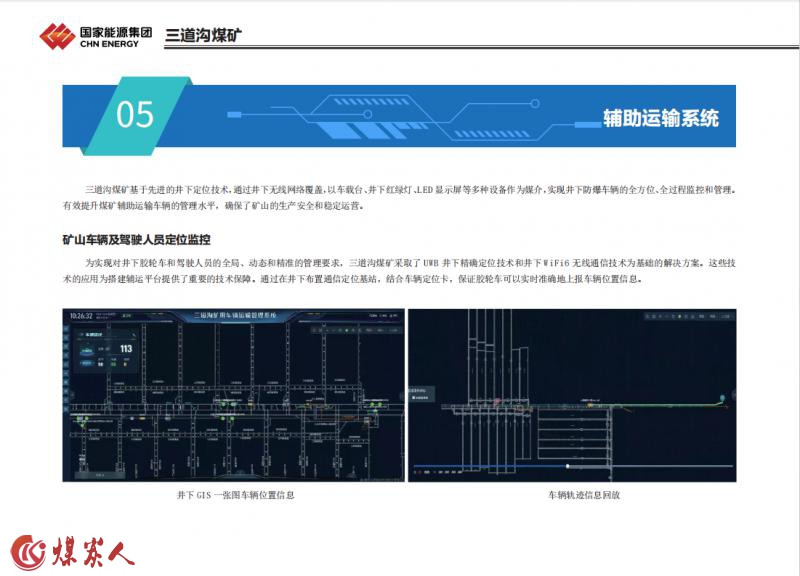This screenshot has height=576, width=800.
Task: Open the underground GIS vehicle map screenshot
Action: coord(234,395)
